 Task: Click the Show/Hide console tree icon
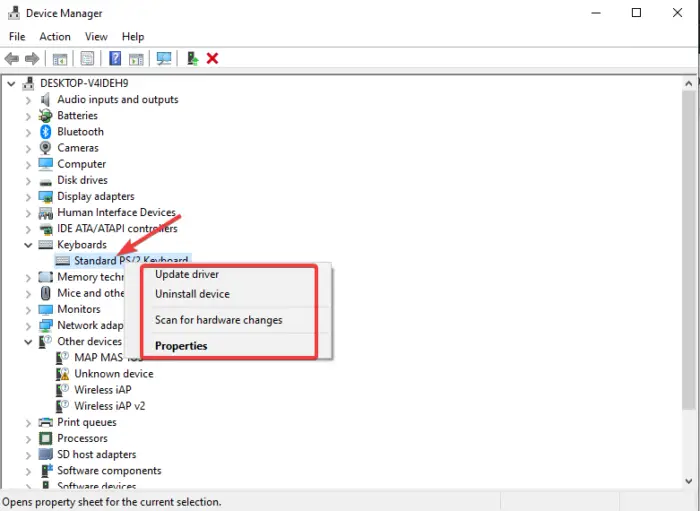60,58
